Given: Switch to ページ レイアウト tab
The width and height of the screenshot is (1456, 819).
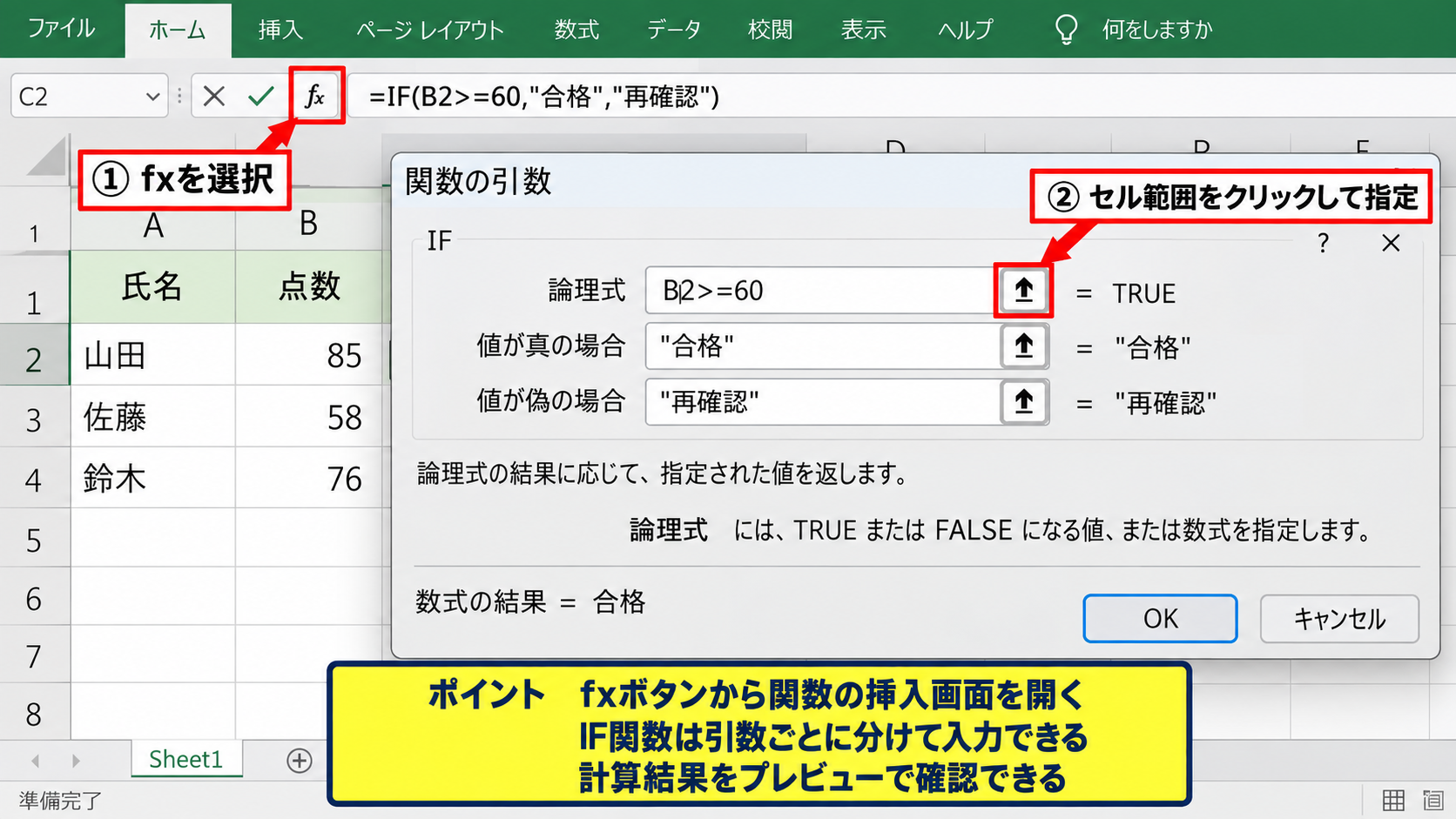Looking at the screenshot, I should click(430, 30).
